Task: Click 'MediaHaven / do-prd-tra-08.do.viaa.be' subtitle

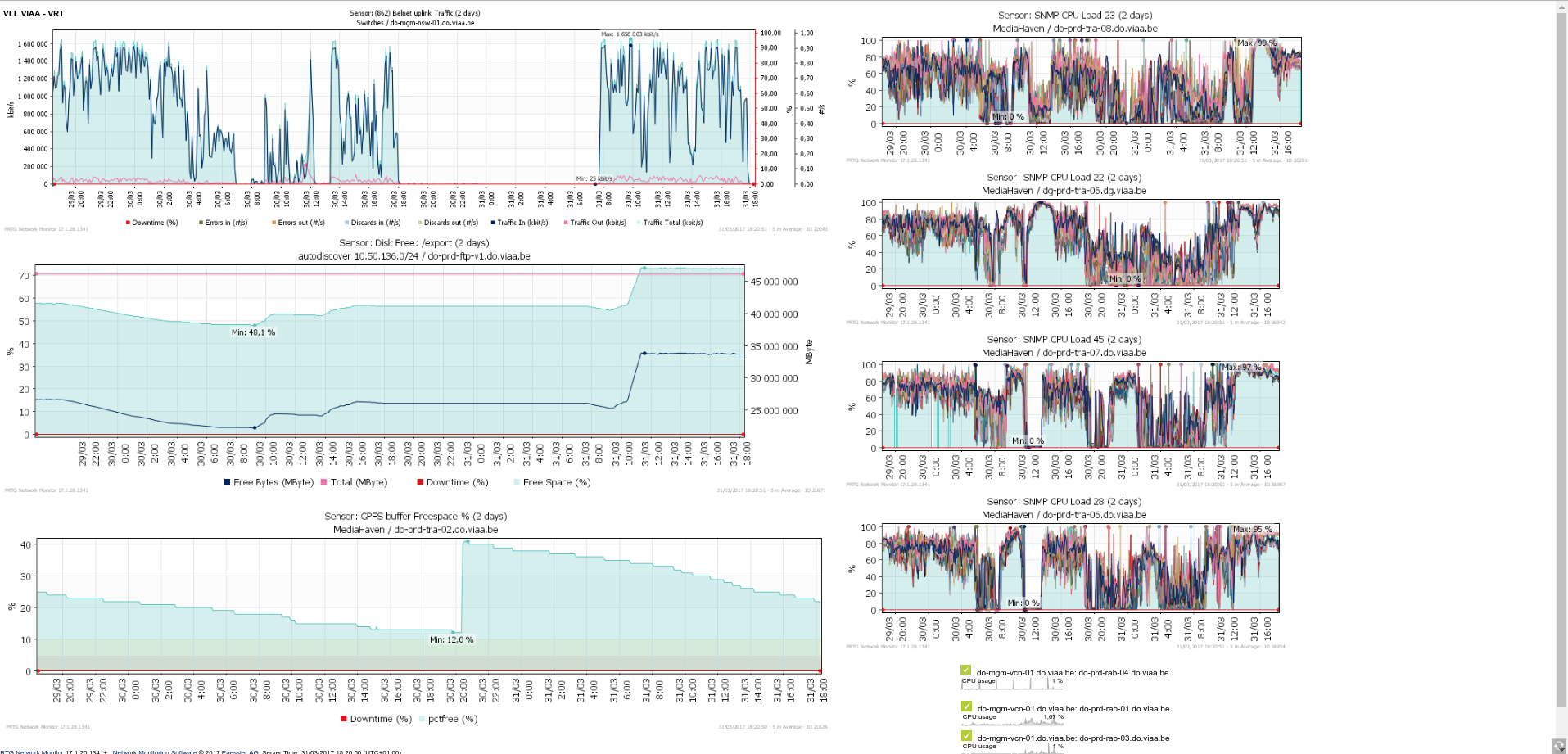Action: pyautogui.click(x=1075, y=29)
